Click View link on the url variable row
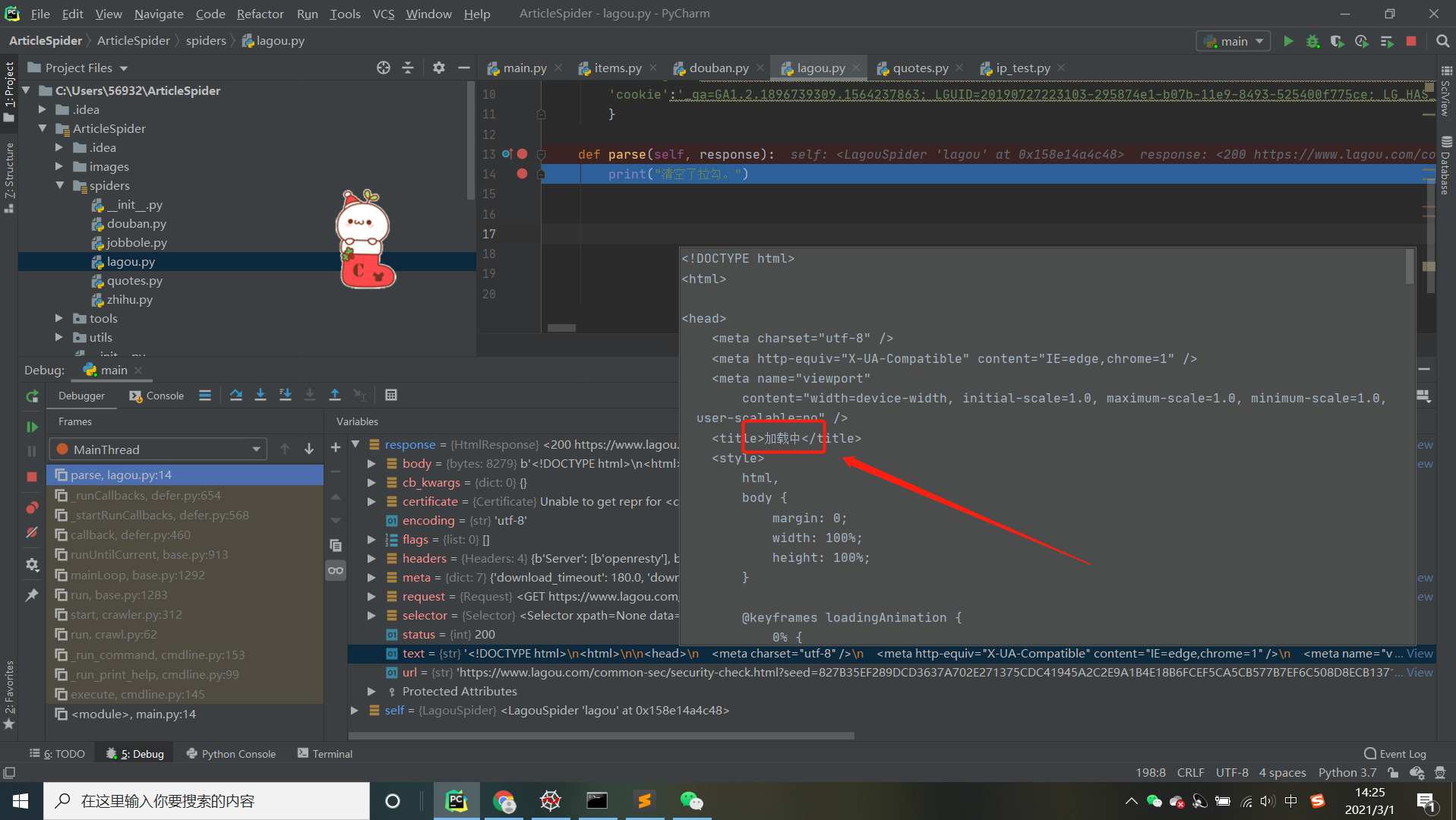1456x820 pixels. pos(1419,672)
